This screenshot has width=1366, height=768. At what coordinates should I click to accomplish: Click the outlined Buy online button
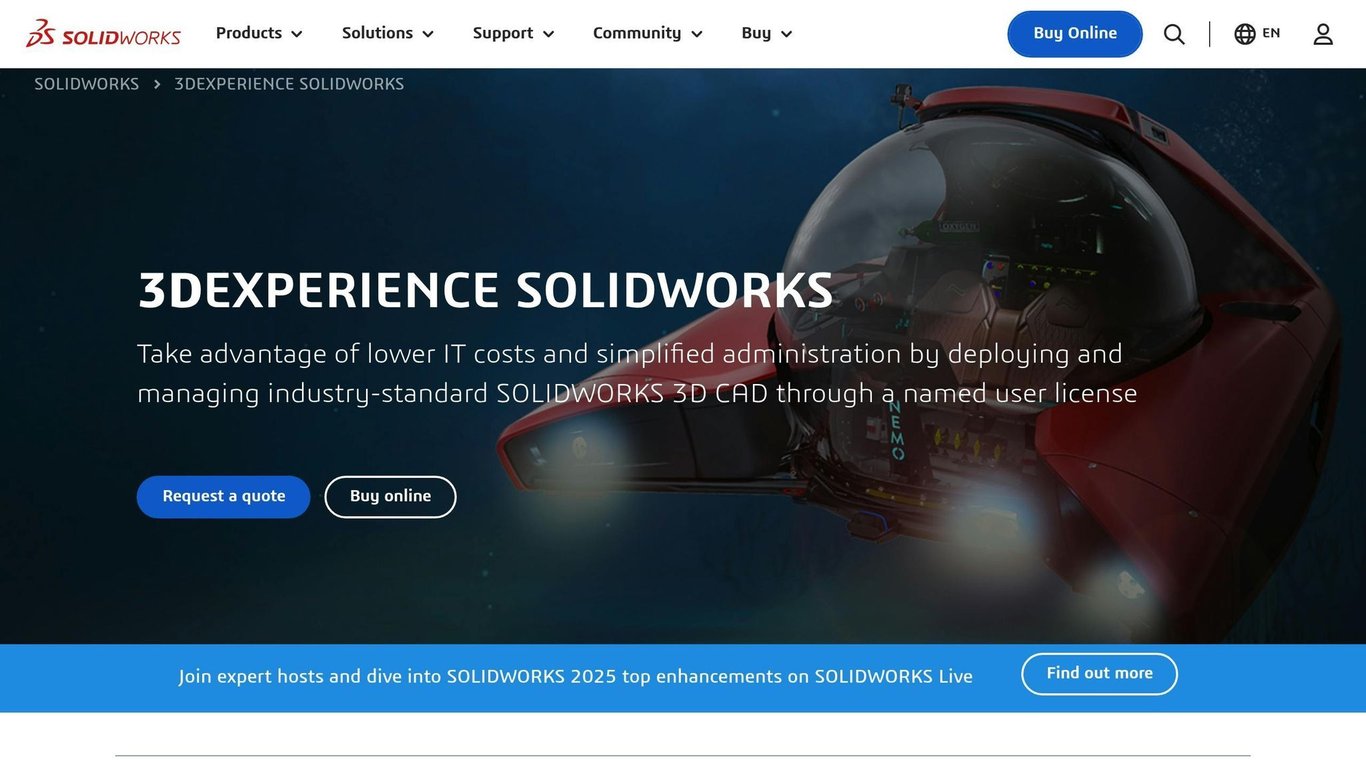pyautogui.click(x=390, y=497)
